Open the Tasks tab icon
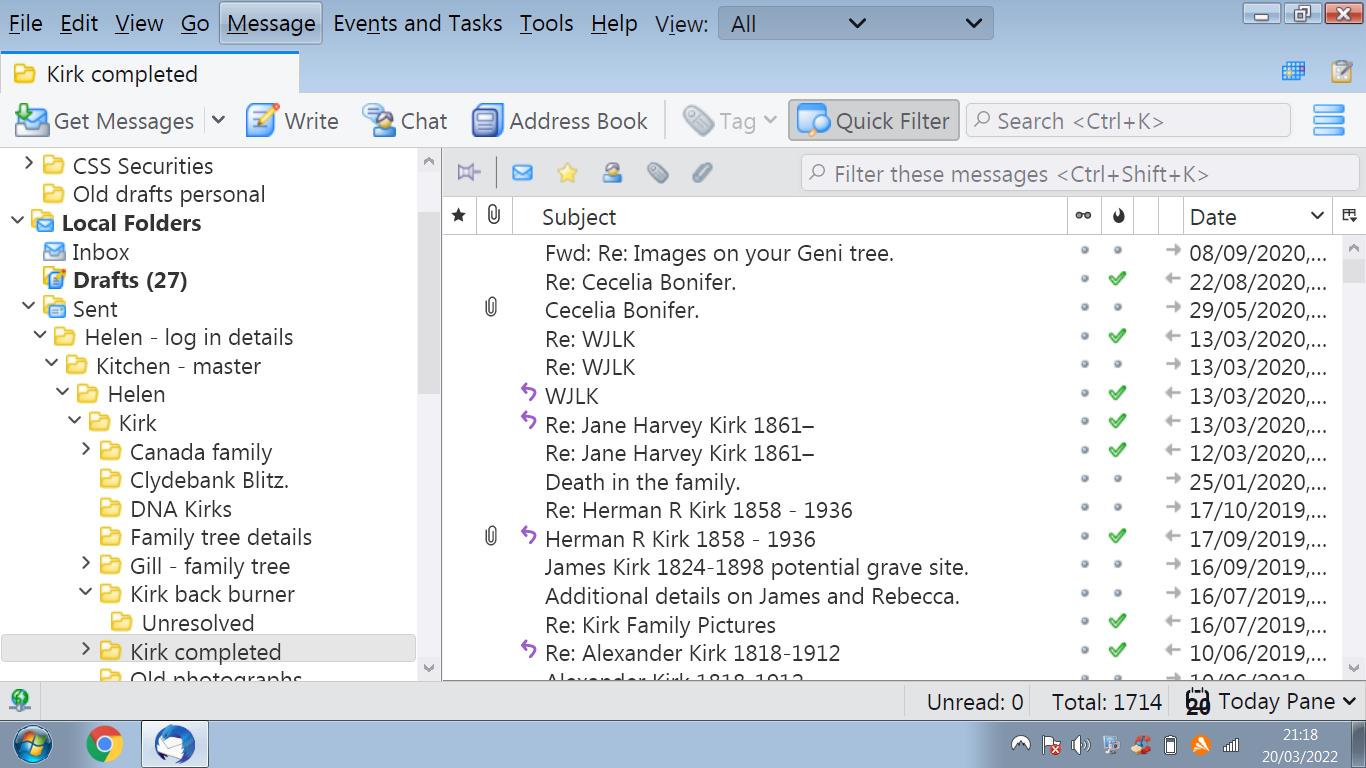This screenshot has height=768, width=1366. pyautogui.click(x=1341, y=72)
